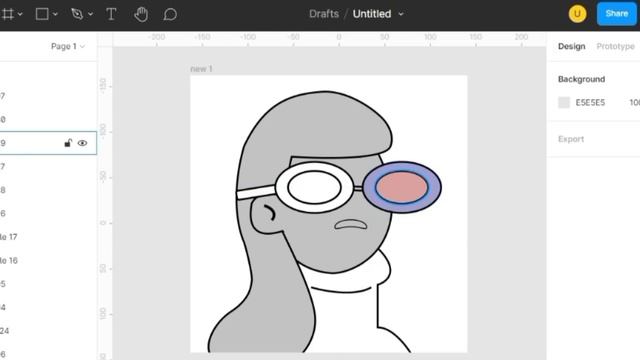This screenshot has height=360, width=640.
Task: Open the Background color swatch
Action: [x=564, y=102]
